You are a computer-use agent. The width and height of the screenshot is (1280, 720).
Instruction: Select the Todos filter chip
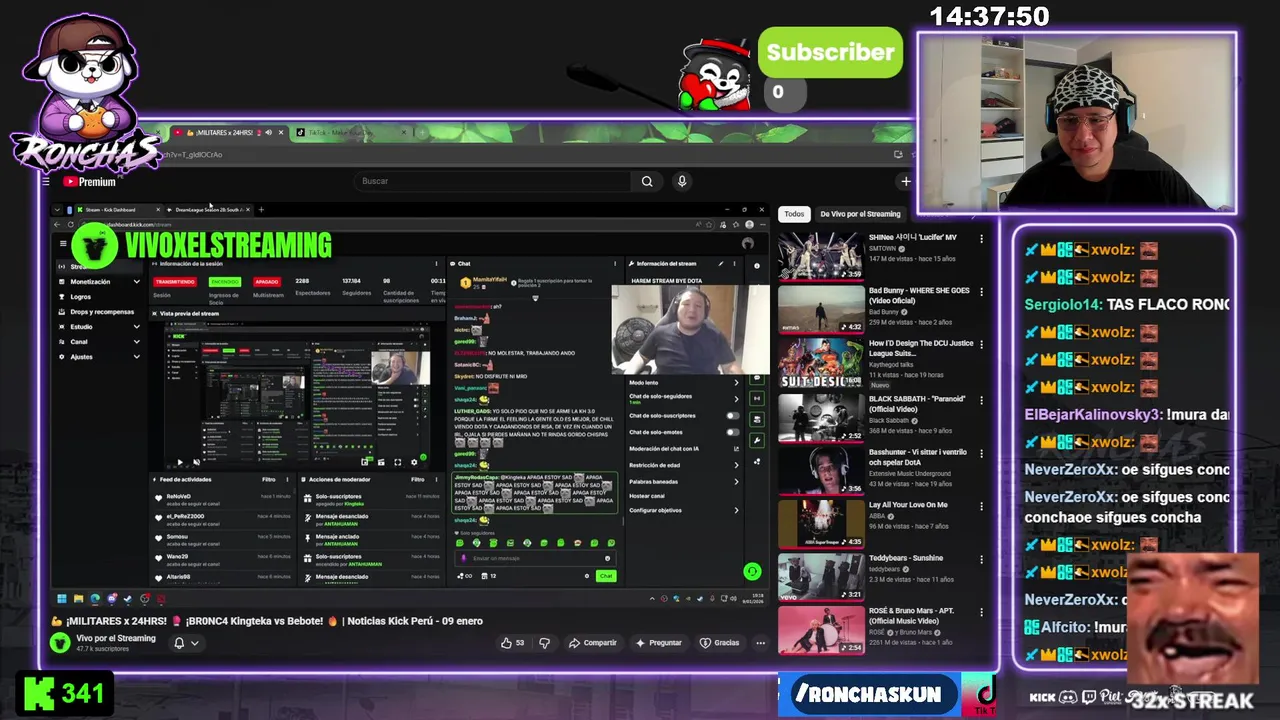point(794,214)
